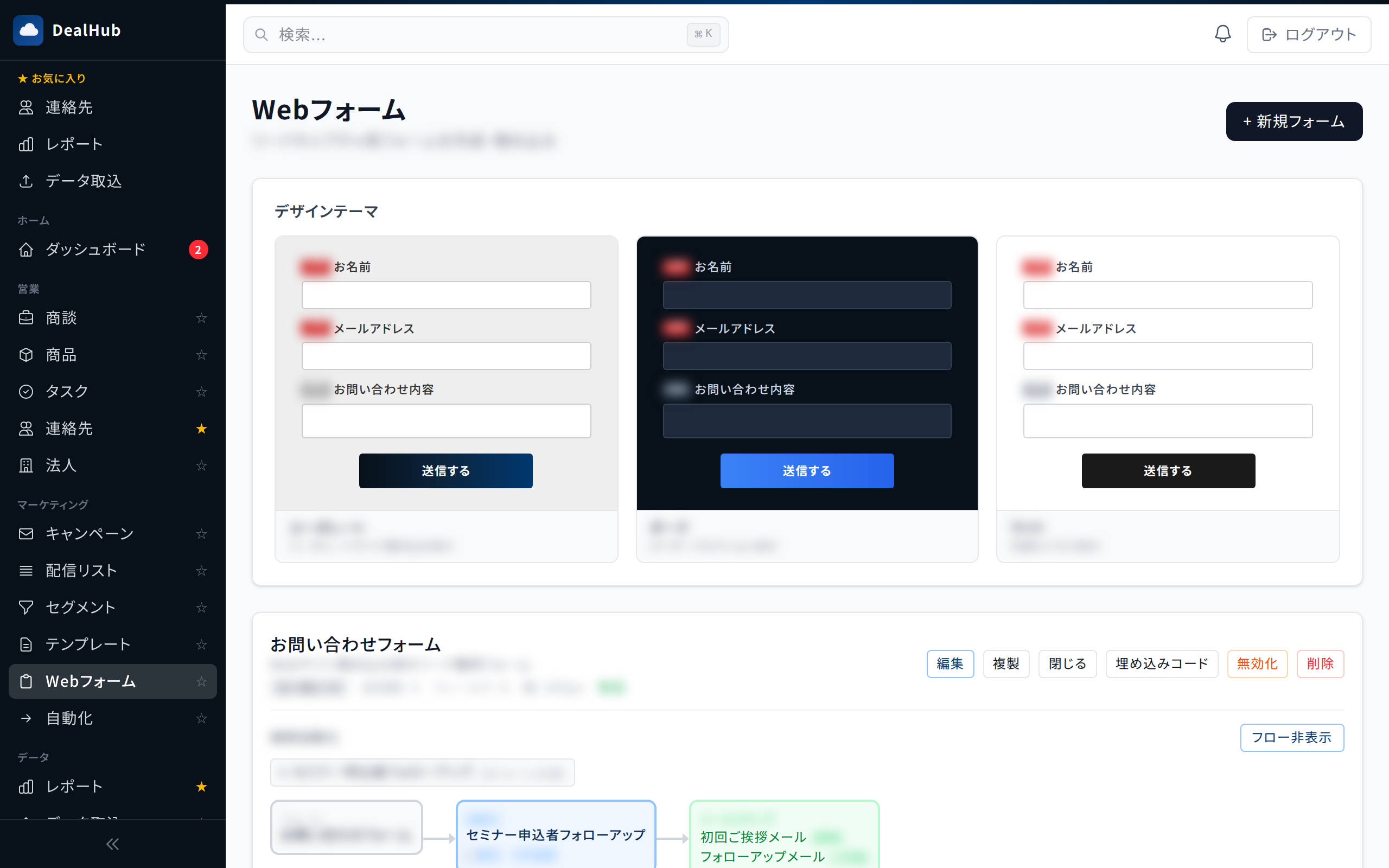The image size is (1389, 868).
Task: Click the 無効化 button
Action: click(1257, 663)
